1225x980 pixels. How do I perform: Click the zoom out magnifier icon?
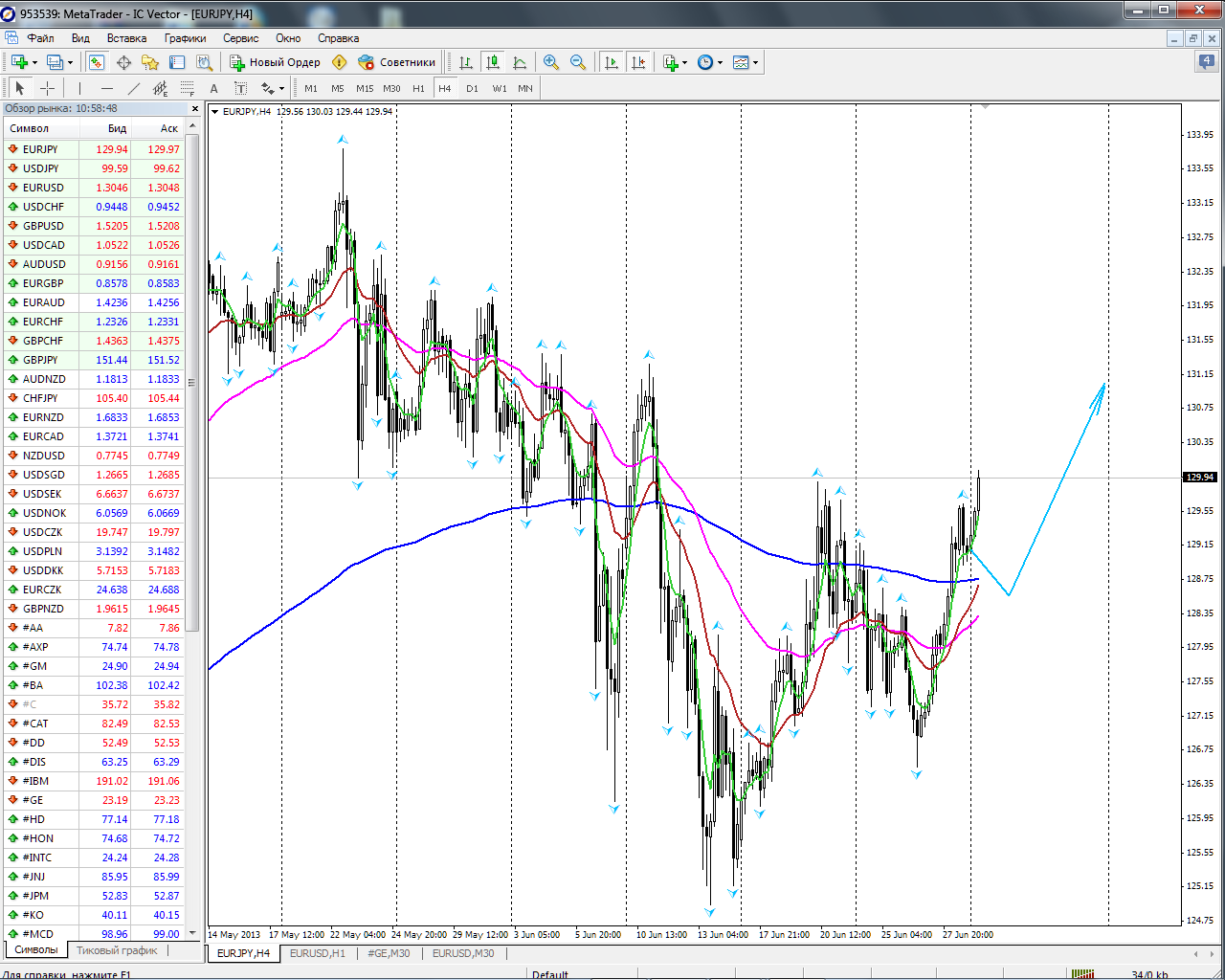[578, 62]
